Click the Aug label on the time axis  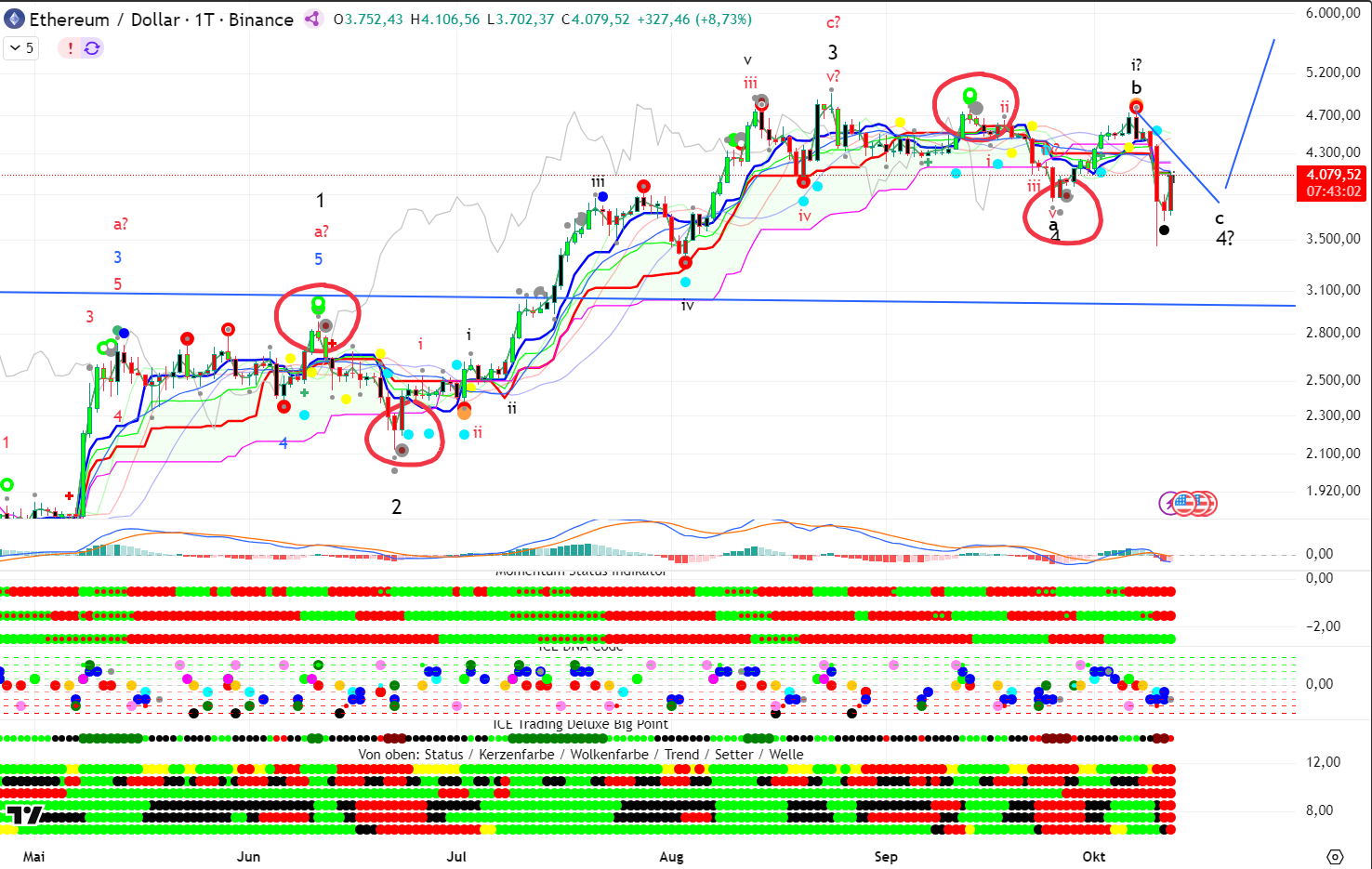click(671, 856)
